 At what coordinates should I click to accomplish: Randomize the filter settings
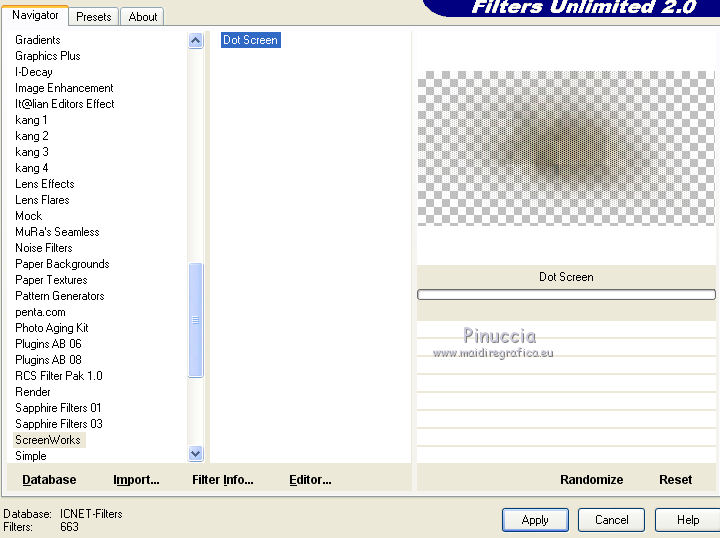click(591, 480)
